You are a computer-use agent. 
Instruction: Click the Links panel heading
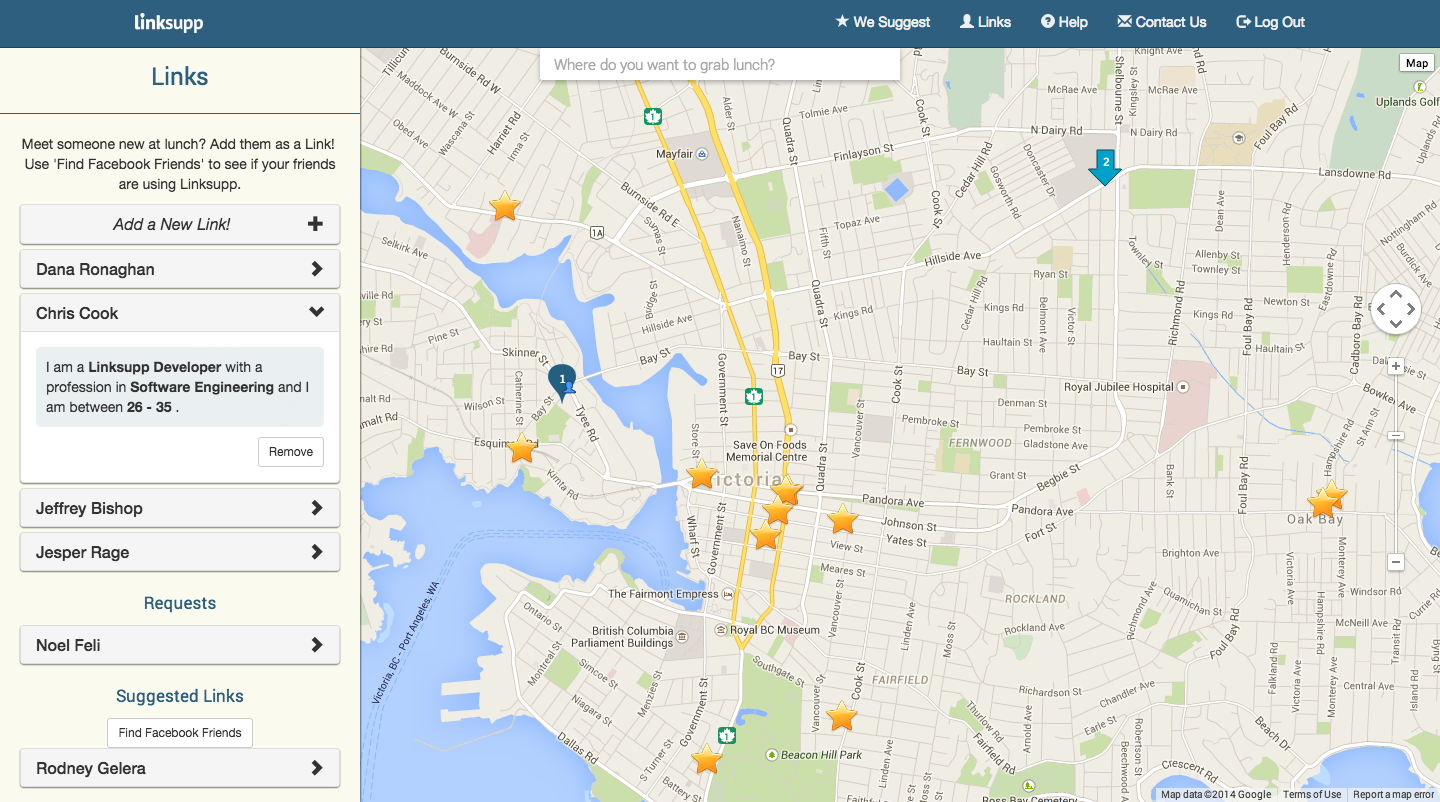[180, 77]
